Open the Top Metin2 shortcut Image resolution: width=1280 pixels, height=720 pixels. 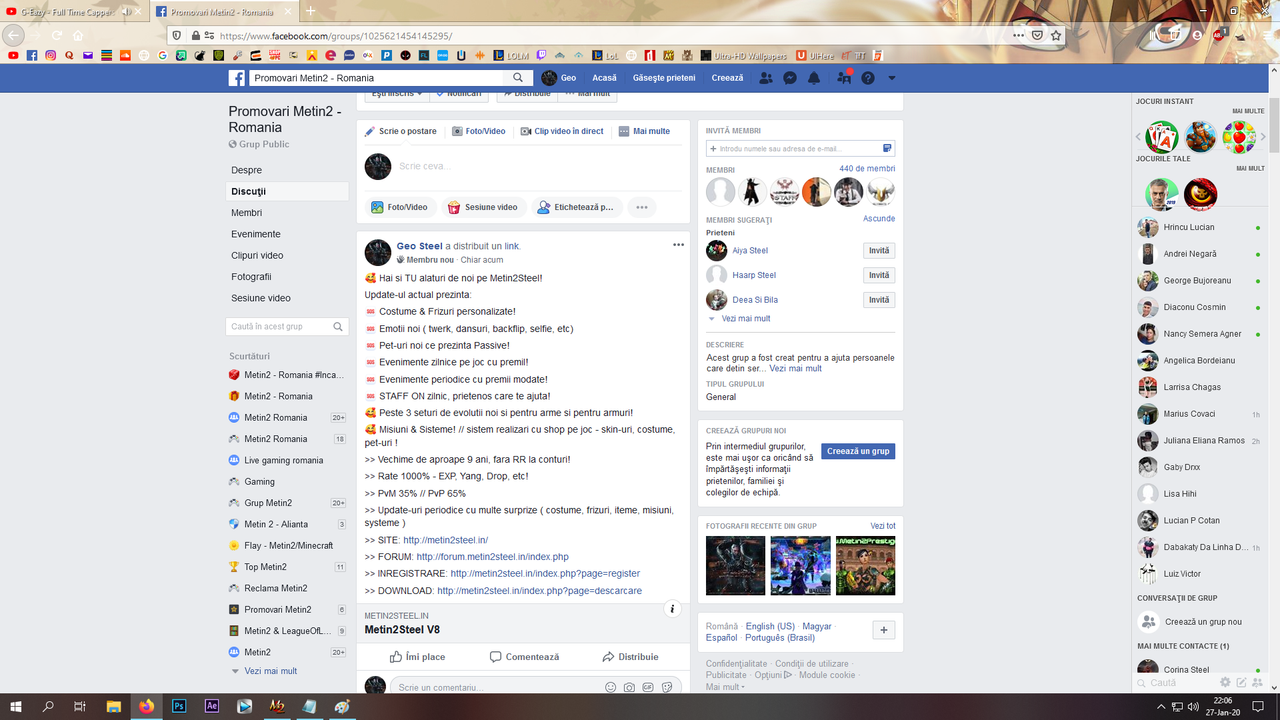265,567
